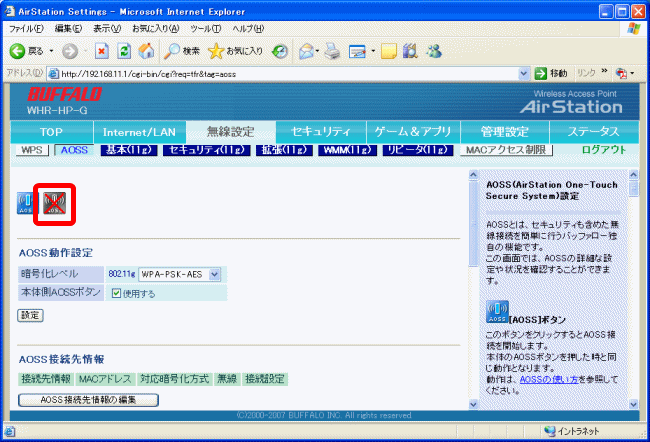Open the WMM(11g) sub-tab
This screenshot has height=442, width=650.
347,150
